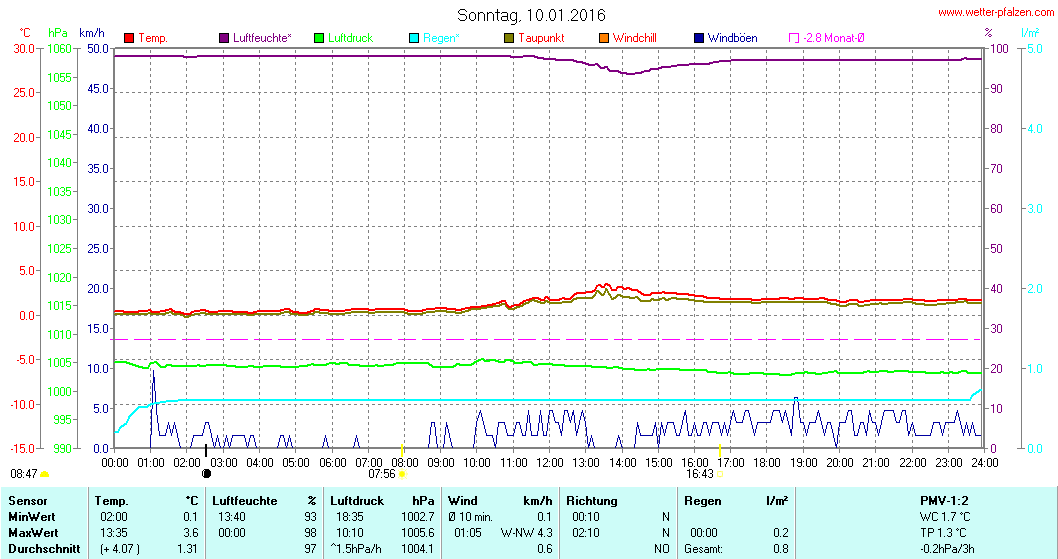Click the W-NW 4.3 wind gust value
This screenshot has width=1058, height=559.
pos(526,533)
